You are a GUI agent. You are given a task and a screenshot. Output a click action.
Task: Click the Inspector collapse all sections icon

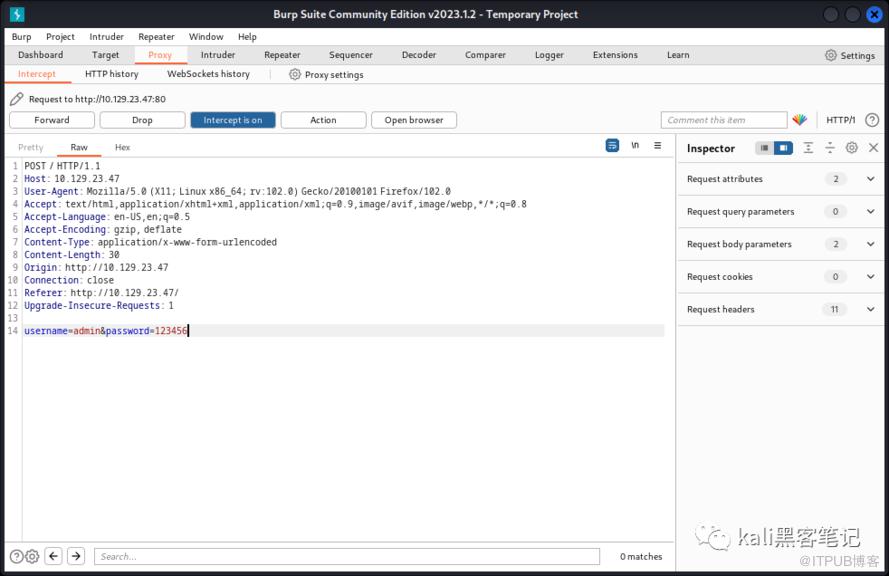point(830,148)
